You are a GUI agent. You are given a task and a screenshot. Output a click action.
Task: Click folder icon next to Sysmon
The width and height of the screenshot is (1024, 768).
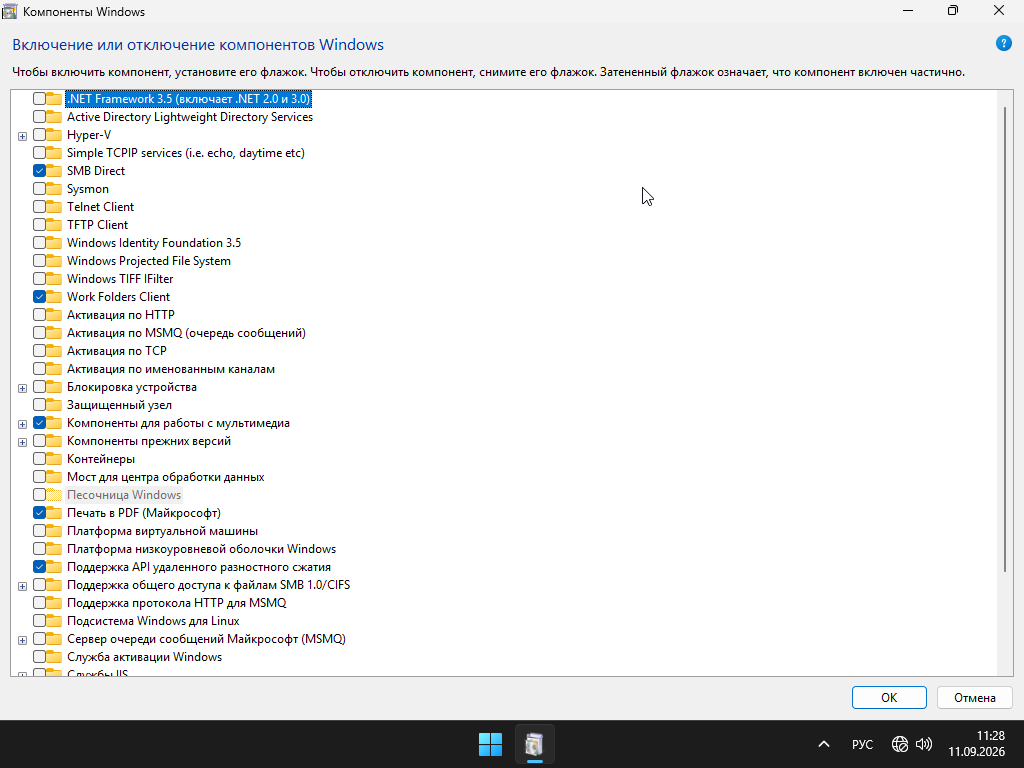[54, 189]
